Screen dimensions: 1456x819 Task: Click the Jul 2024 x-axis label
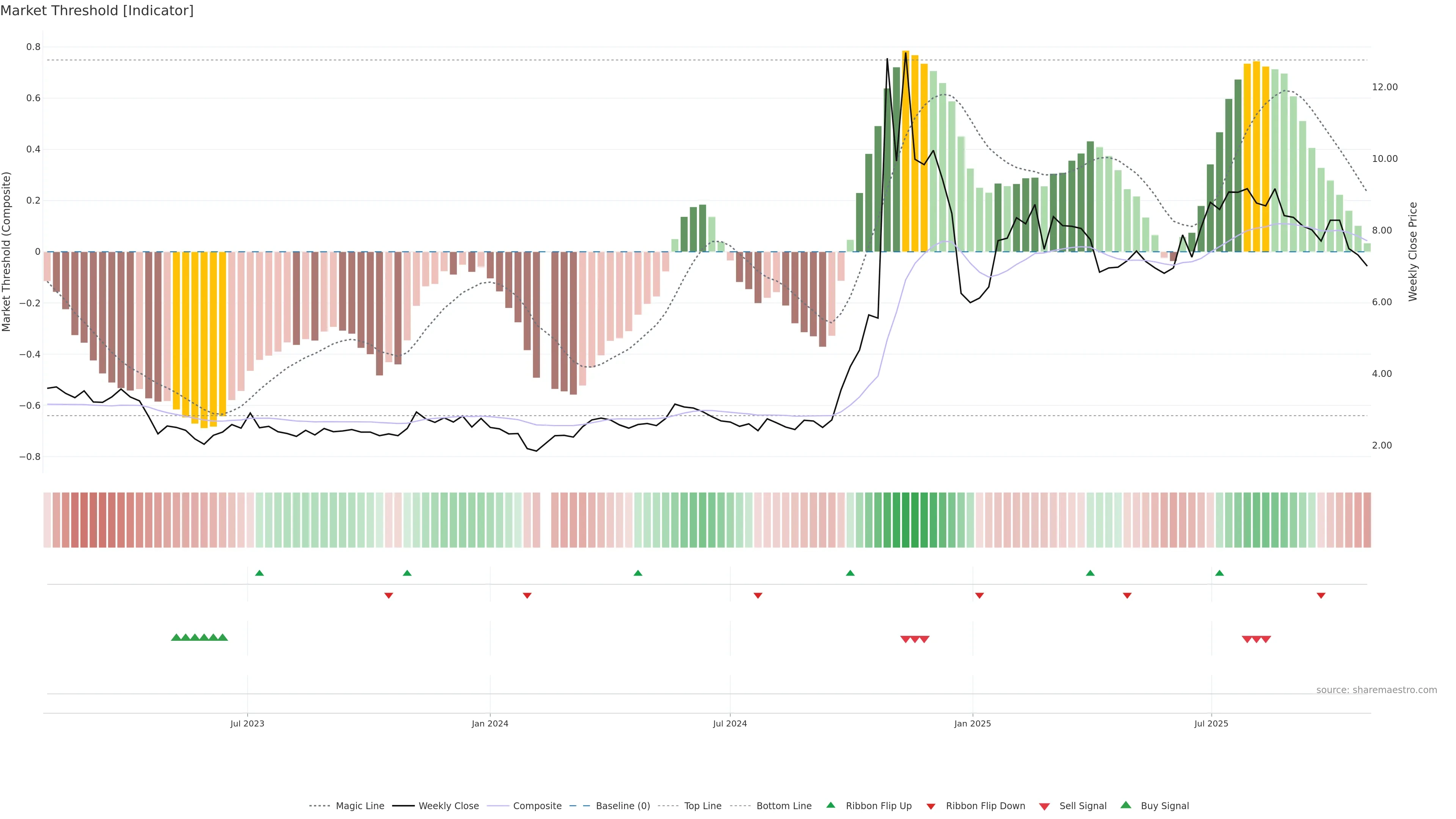tap(730, 723)
